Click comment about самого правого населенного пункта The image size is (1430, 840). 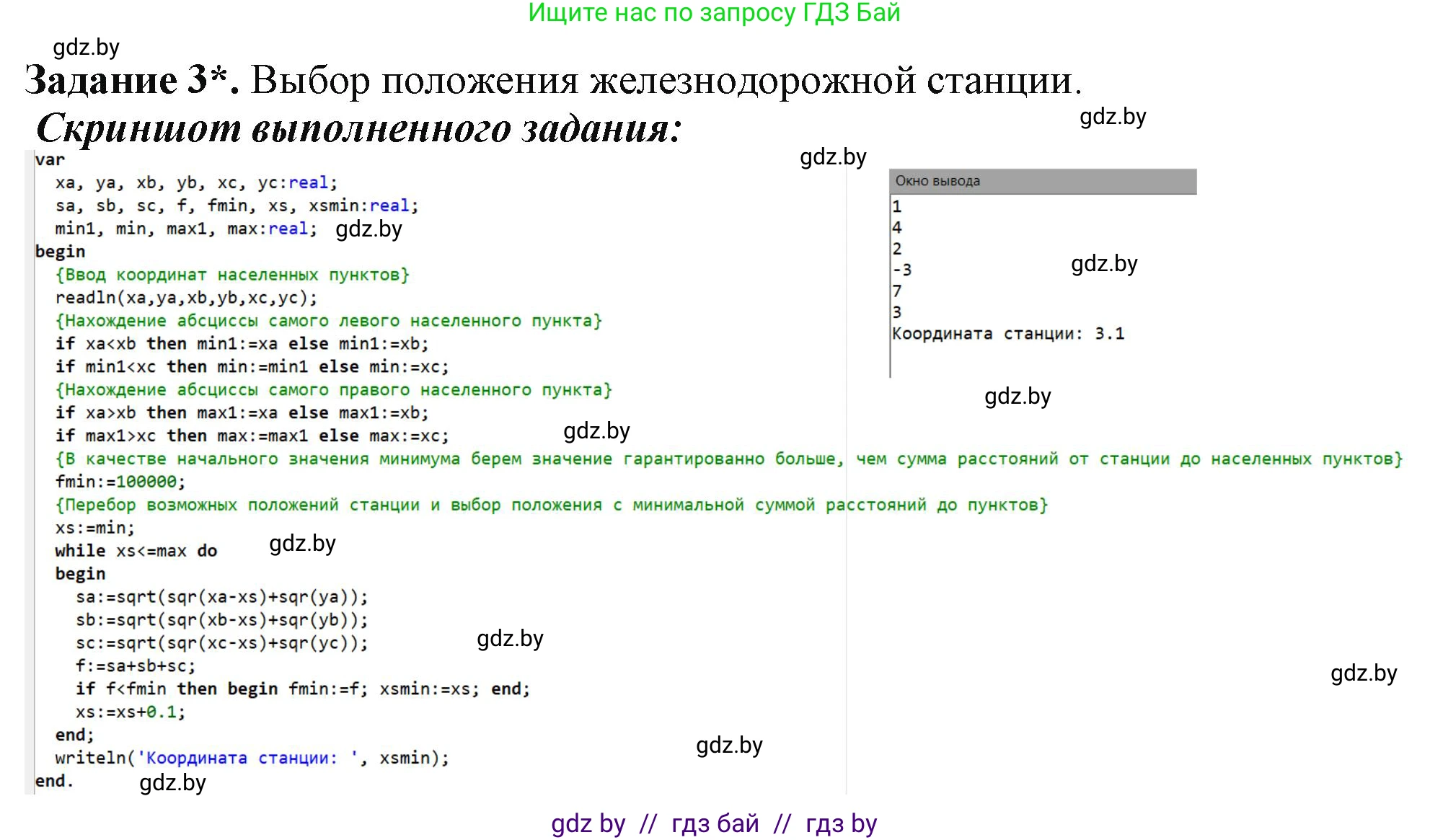[333, 390]
